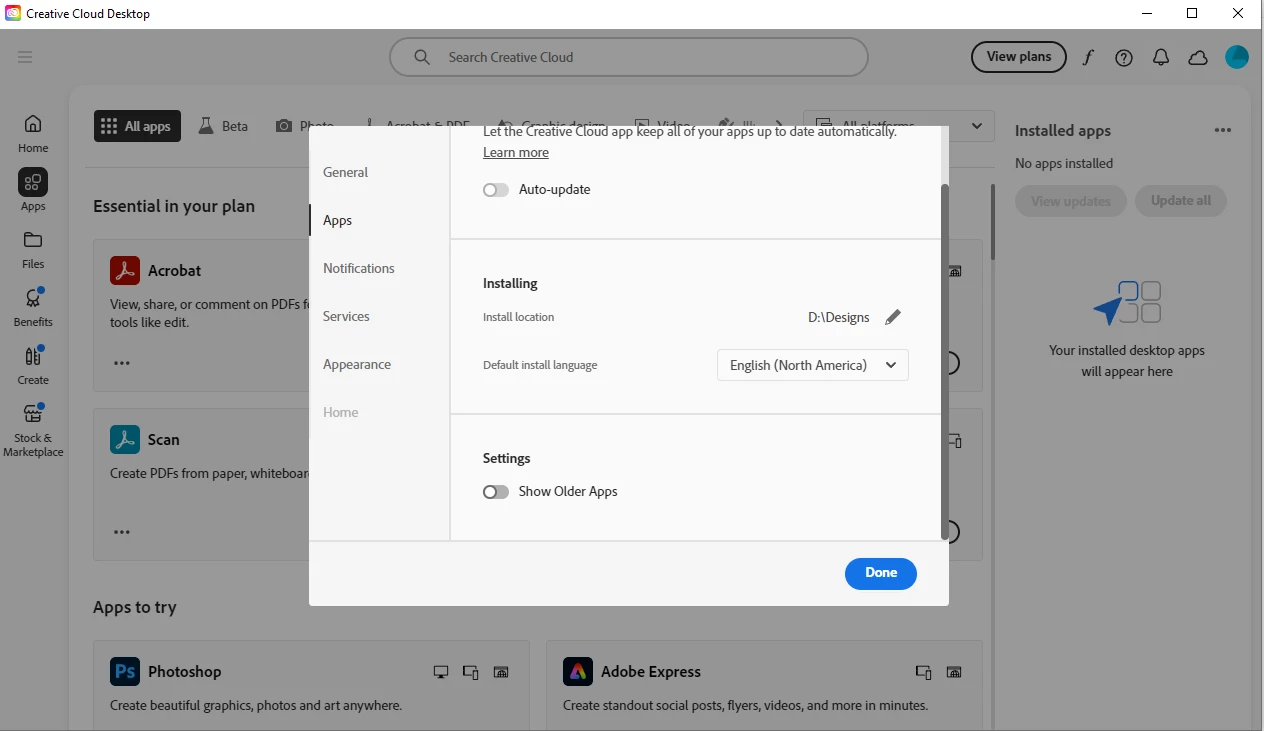Click the search magnifier icon
This screenshot has height=731, width=1264.
coord(422,57)
